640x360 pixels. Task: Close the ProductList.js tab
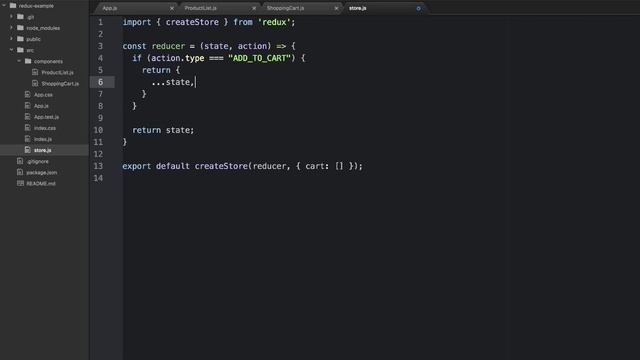pyautogui.click(x=254, y=8)
